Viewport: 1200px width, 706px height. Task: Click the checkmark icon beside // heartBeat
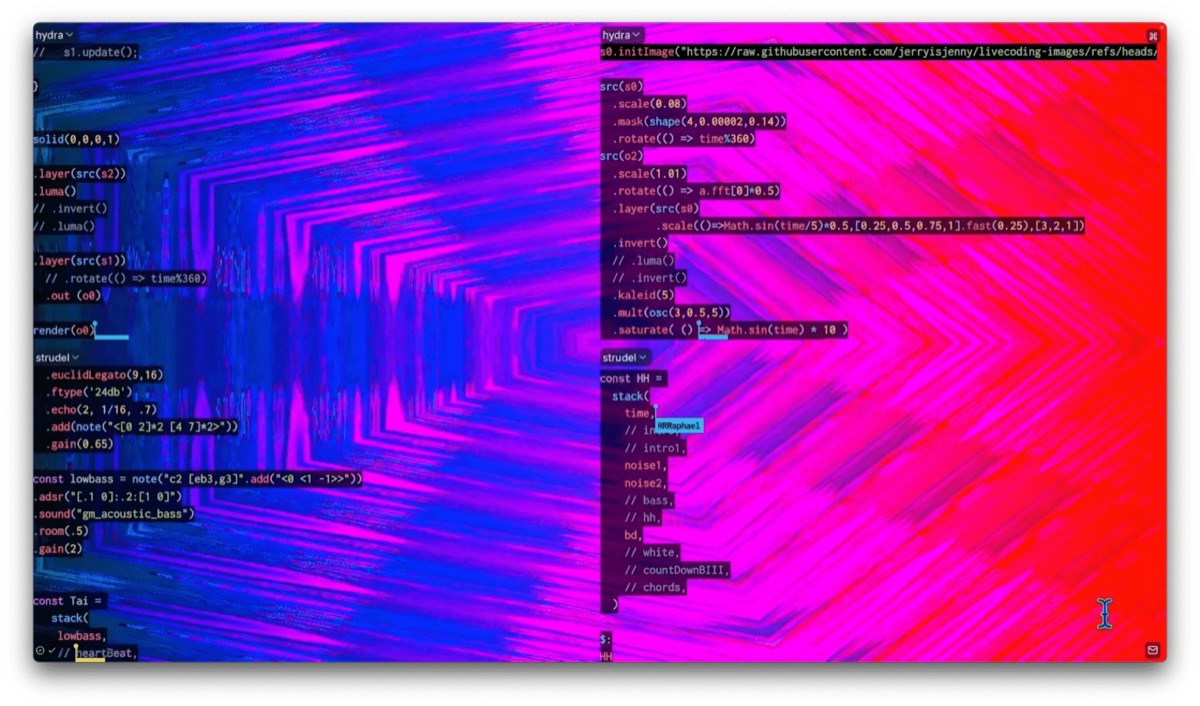pyautogui.click(x=51, y=651)
